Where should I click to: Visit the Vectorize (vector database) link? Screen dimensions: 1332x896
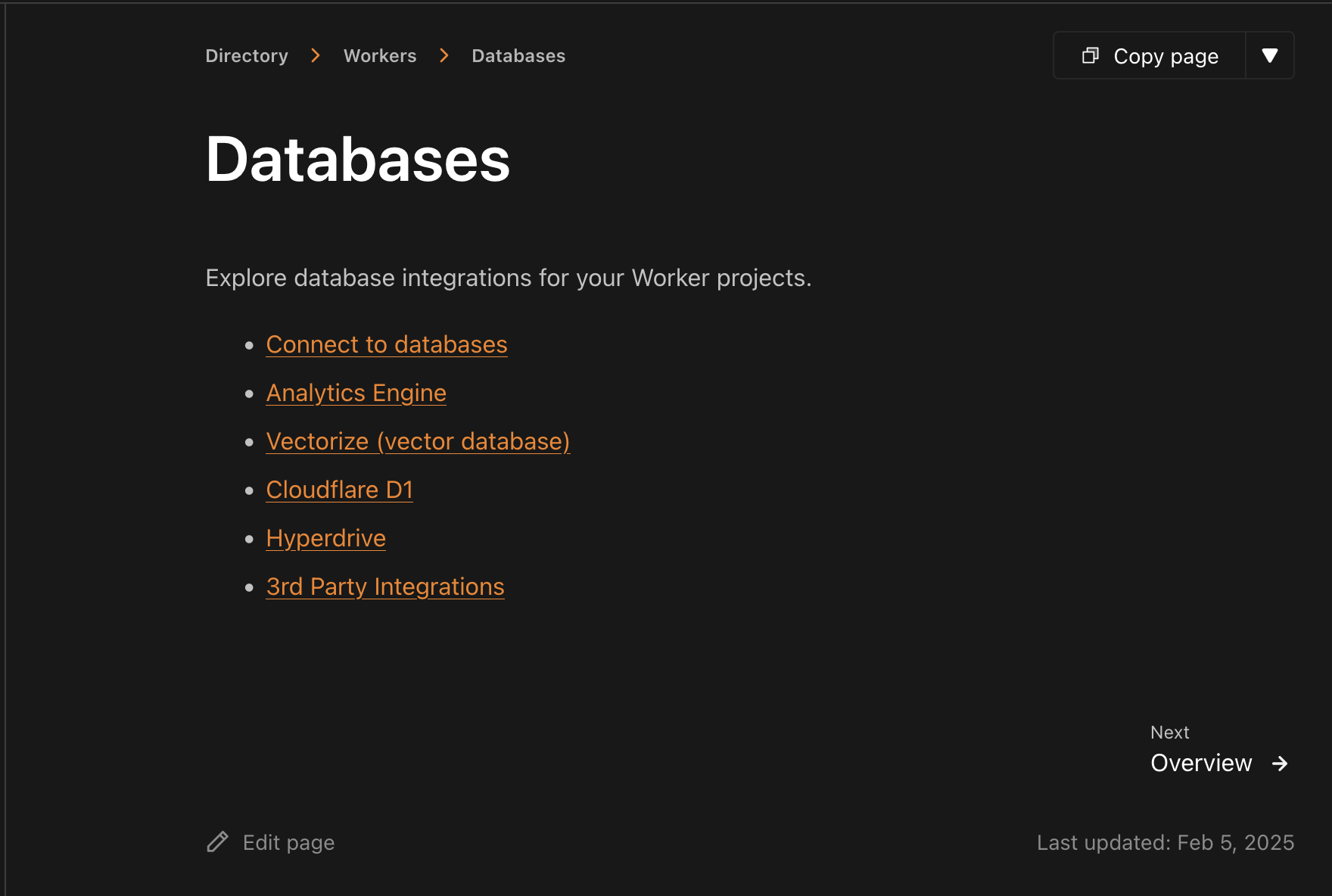pos(418,441)
